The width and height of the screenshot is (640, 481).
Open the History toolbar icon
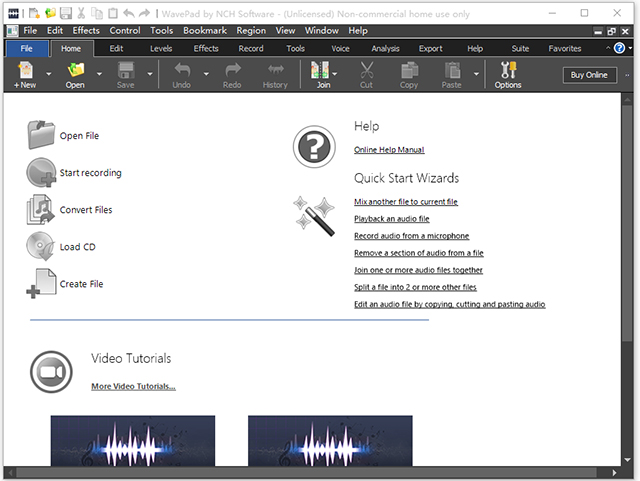pyautogui.click(x=276, y=70)
